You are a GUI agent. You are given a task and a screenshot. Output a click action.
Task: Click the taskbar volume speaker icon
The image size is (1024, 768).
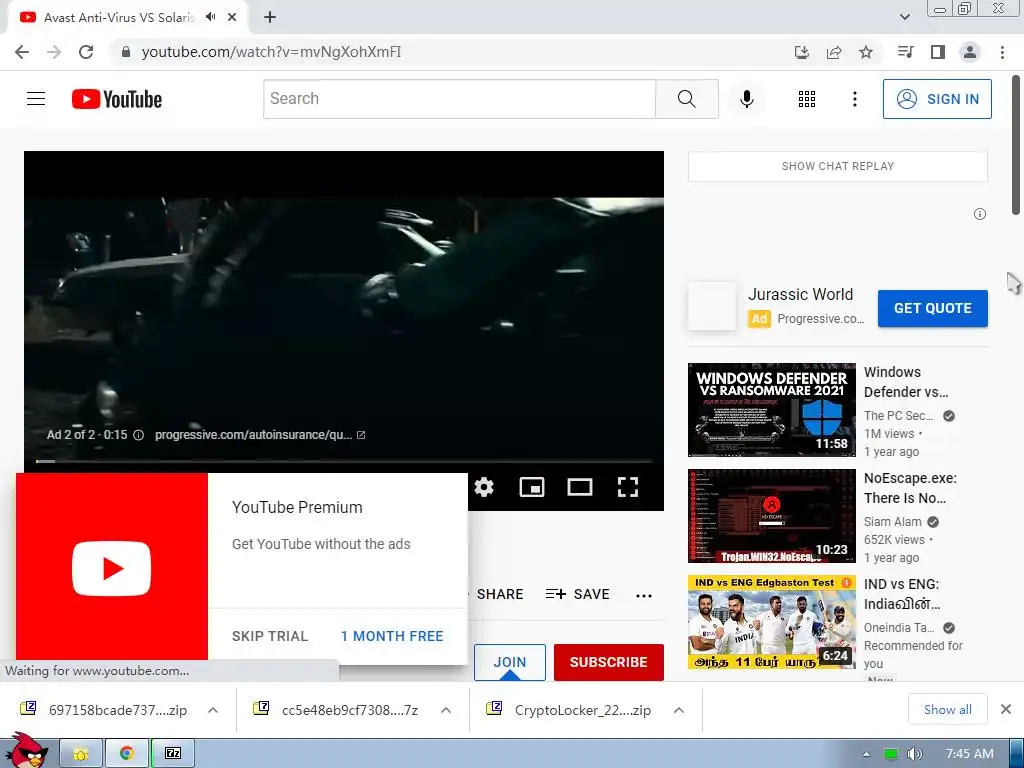915,754
